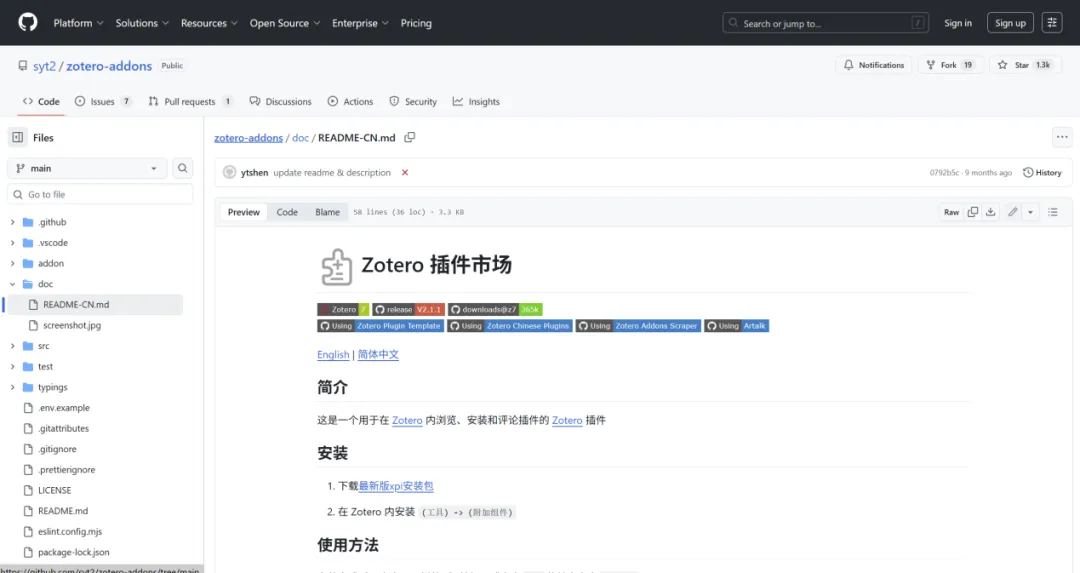Image resolution: width=1080 pixels, height=573 pixels.
Task: Fork the repository
Action: tap(950, 65)
